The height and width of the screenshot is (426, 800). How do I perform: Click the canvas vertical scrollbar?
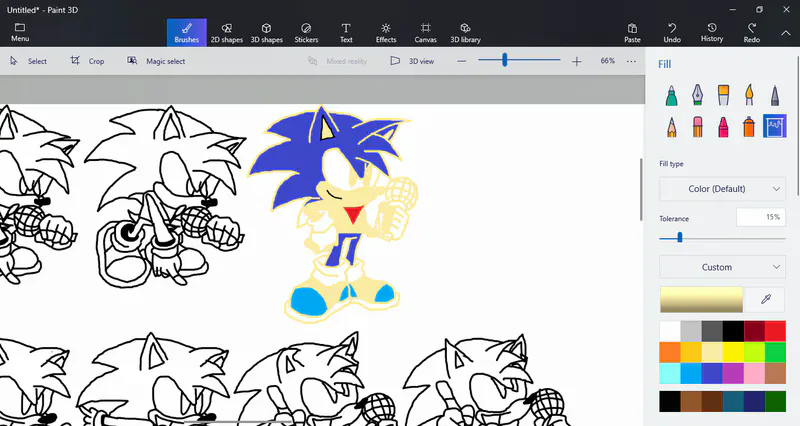click(641, 190)
